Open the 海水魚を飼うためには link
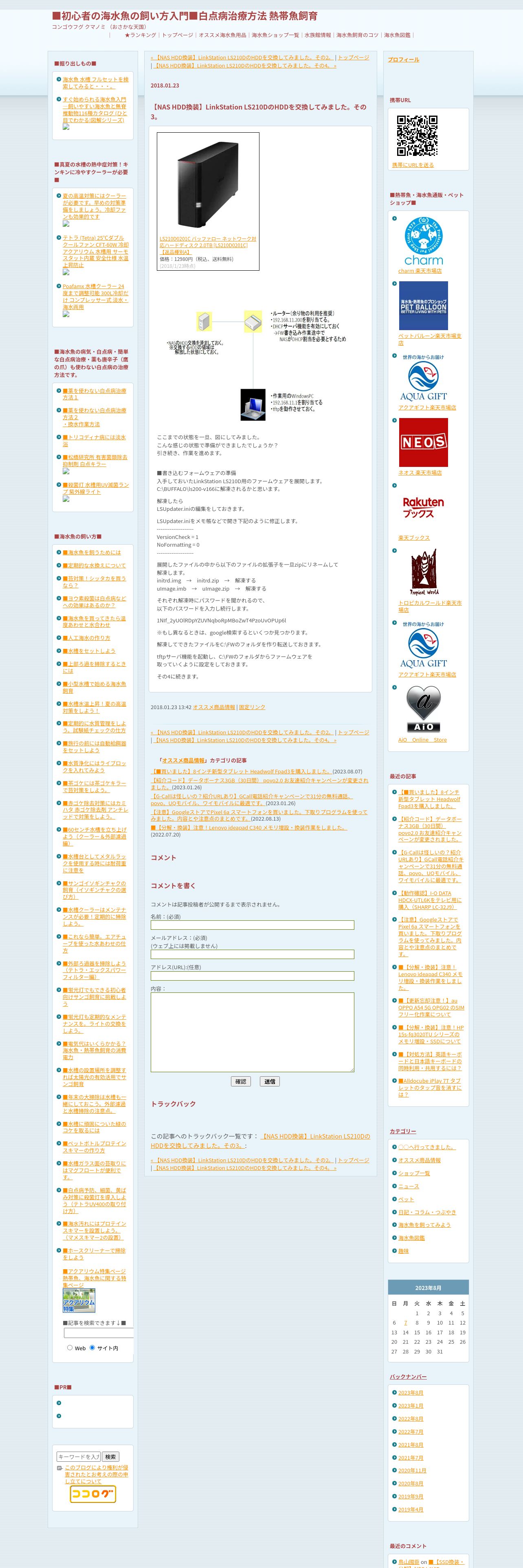The image size is (523, 1568). pyautogui.click(x=91, y=552)
